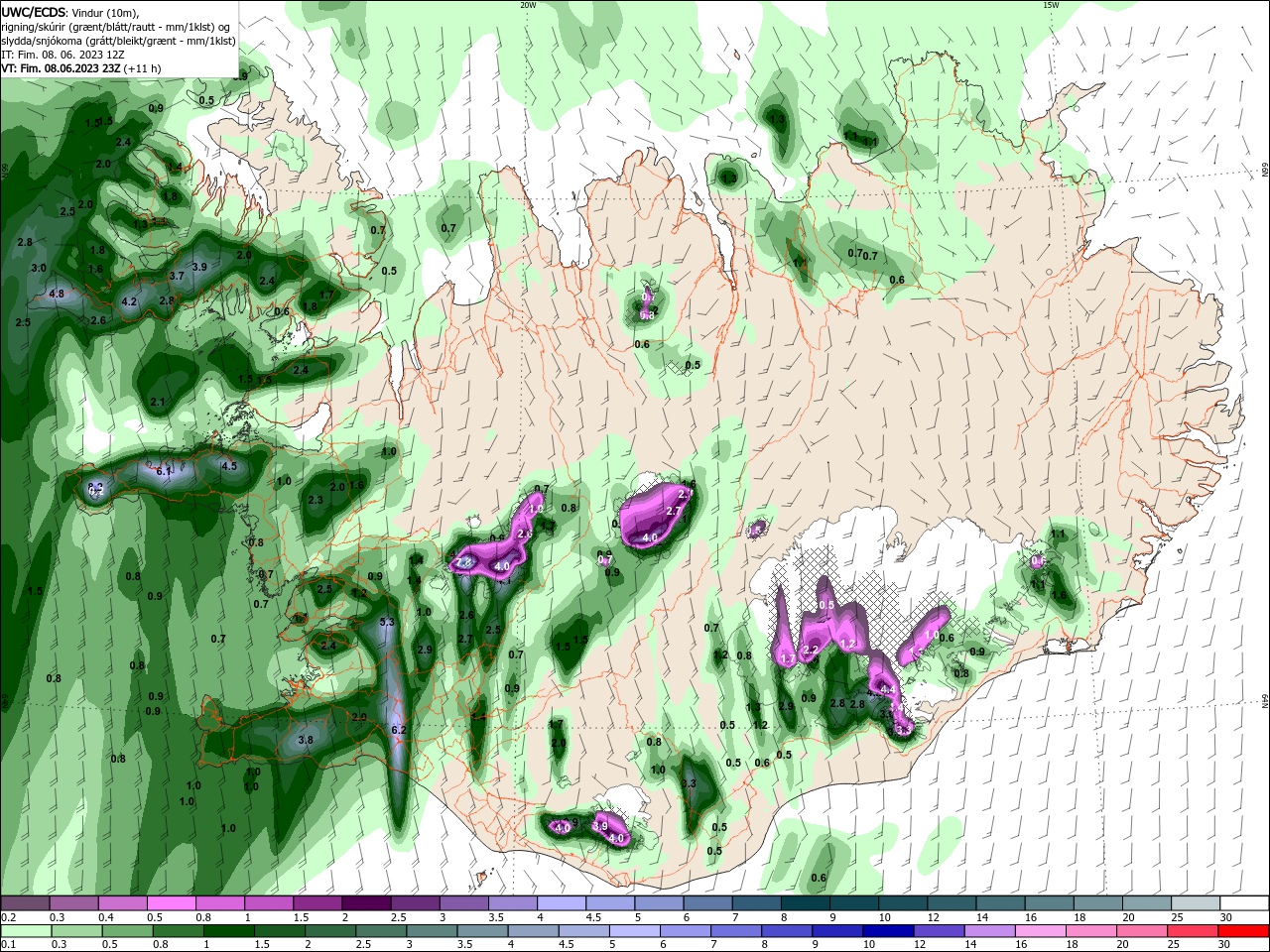Viewport: 1270px width, 952px height.
Task: Click upper legend dark purple swatch between 2 and 2.5
Action: coord(367,903)
